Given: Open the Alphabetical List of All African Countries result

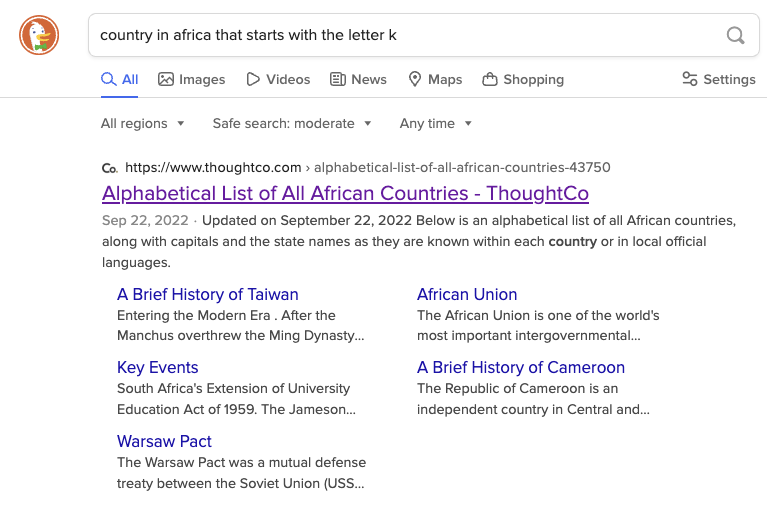Looking at the screenshot, I should tap(345, 193).
